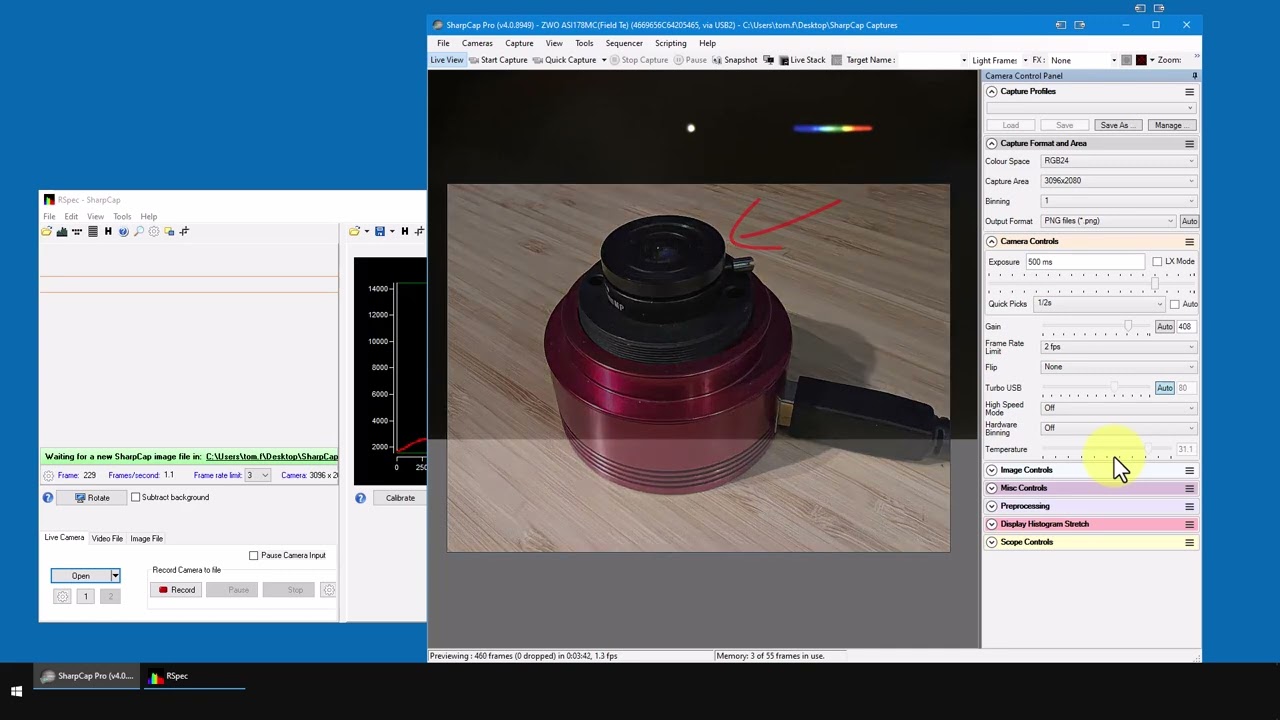The image size is (1280, 720).
Task: Open SharpCap Scripting menu
Action: click(x=671, y=43)
